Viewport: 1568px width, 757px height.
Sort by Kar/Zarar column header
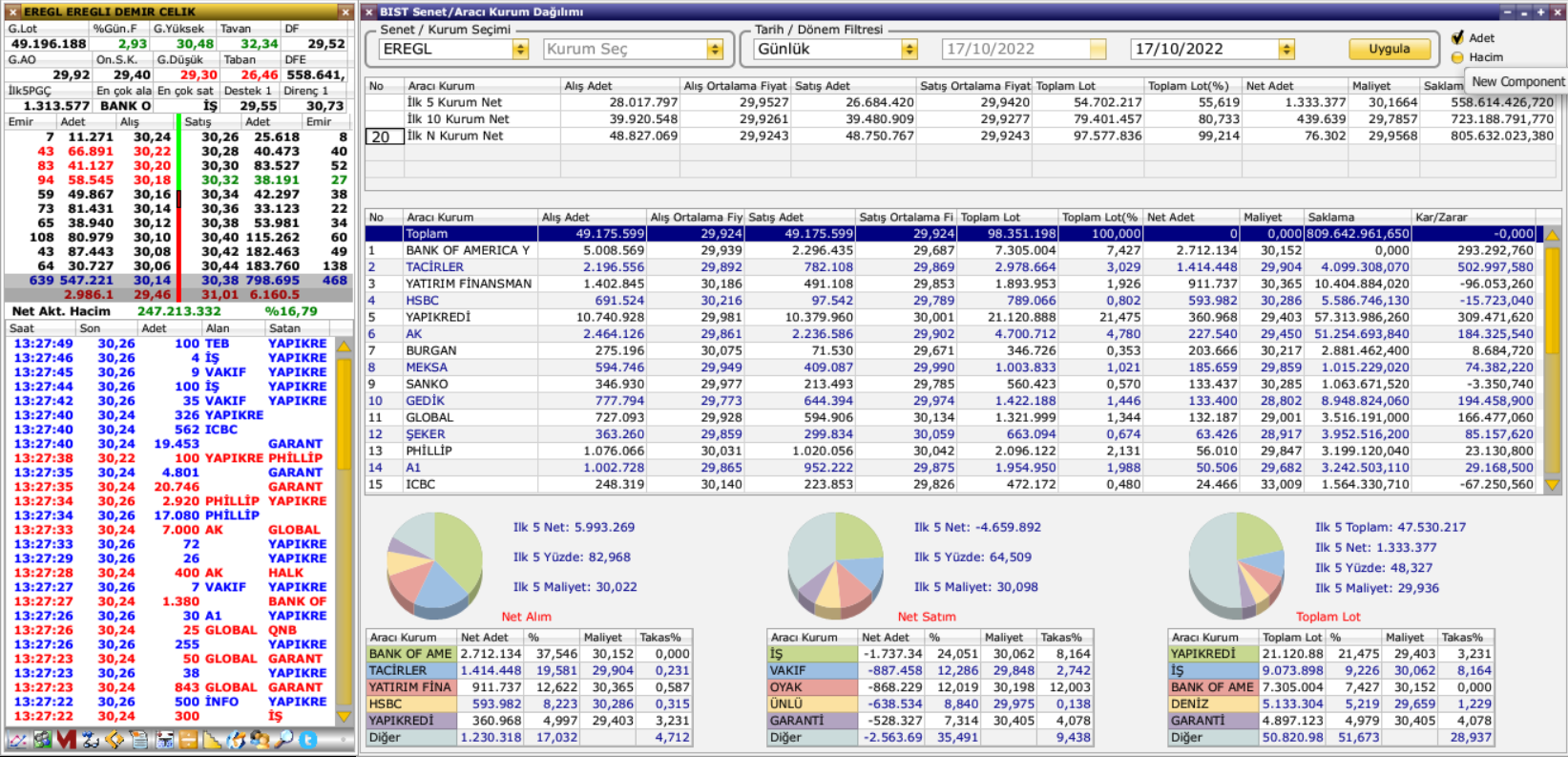1474,217
